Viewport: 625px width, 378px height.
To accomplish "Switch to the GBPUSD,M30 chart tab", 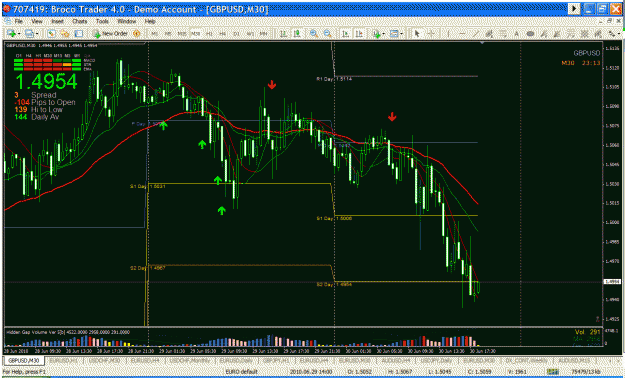I will coord(24,360).
